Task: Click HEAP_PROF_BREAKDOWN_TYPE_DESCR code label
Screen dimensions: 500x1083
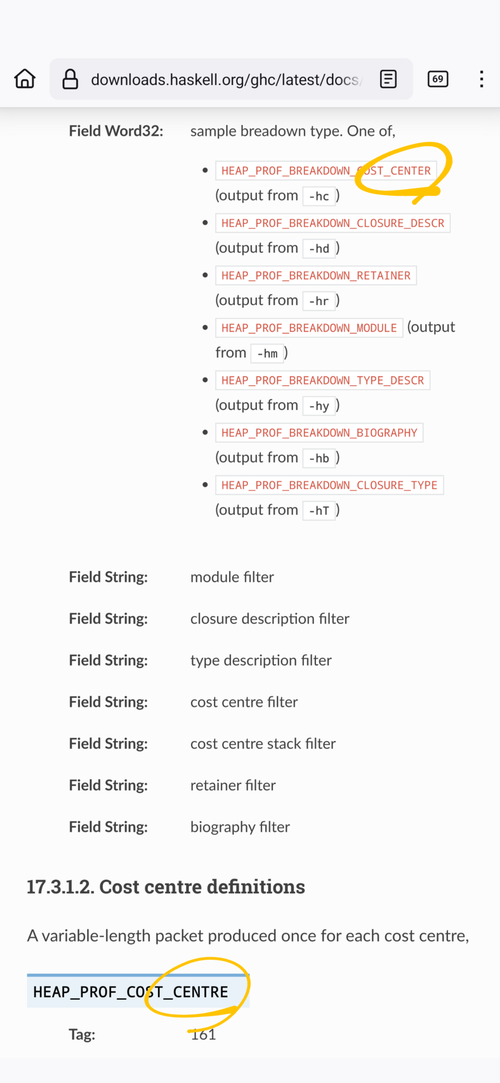Action: [x=323, y=380]
